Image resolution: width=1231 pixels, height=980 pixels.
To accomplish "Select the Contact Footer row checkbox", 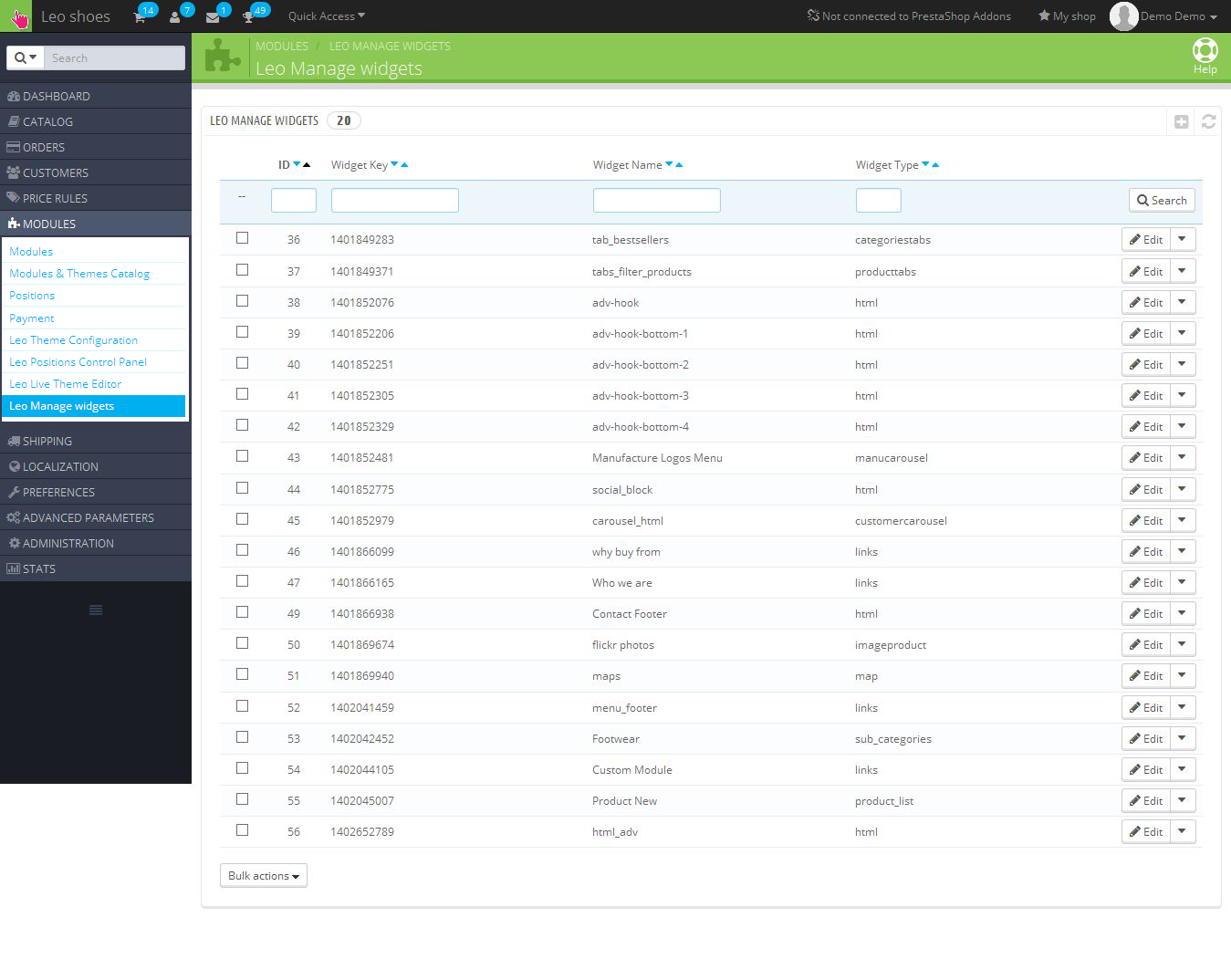I will [x=242, y=612].
